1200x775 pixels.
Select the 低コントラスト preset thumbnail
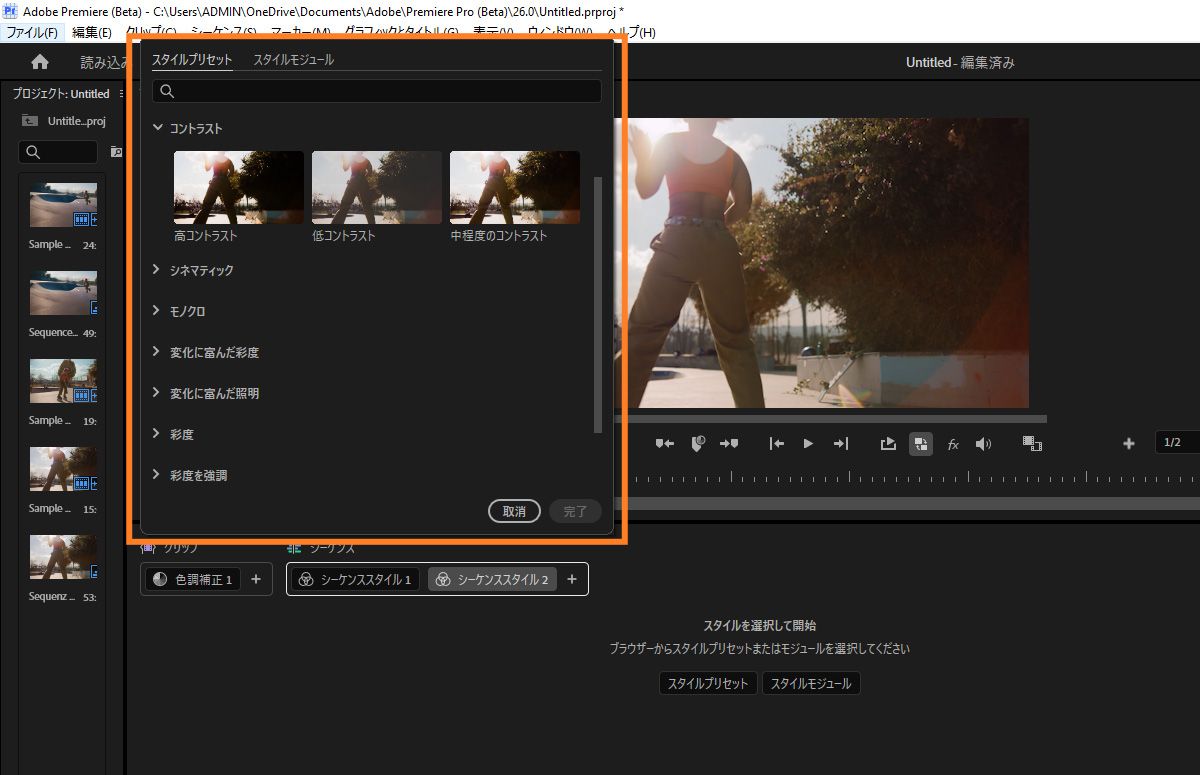coord(377,187)
